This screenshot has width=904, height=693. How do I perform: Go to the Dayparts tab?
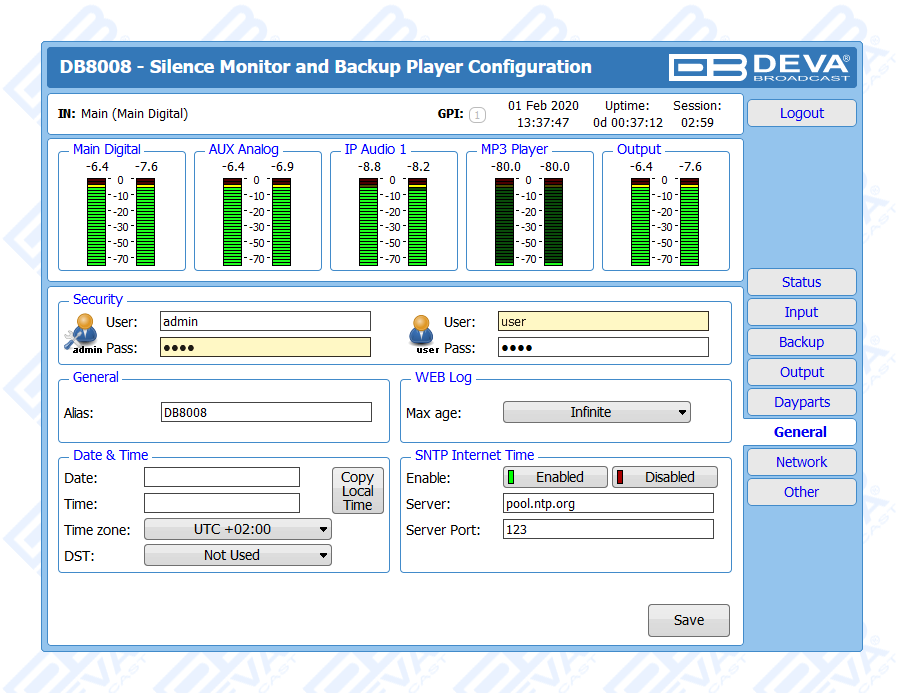[801, 402]
